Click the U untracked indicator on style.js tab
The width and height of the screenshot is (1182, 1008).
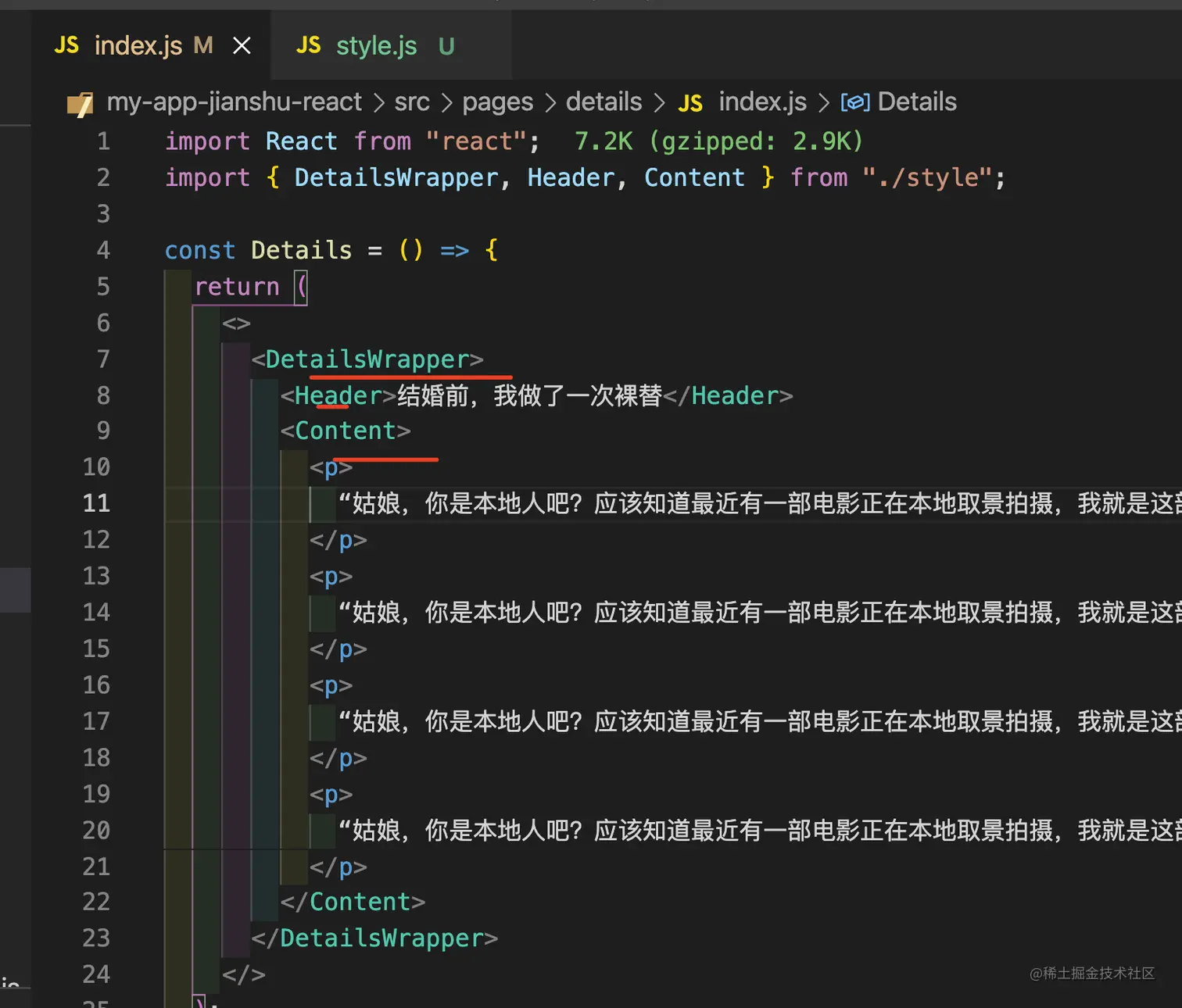point(446,47)
